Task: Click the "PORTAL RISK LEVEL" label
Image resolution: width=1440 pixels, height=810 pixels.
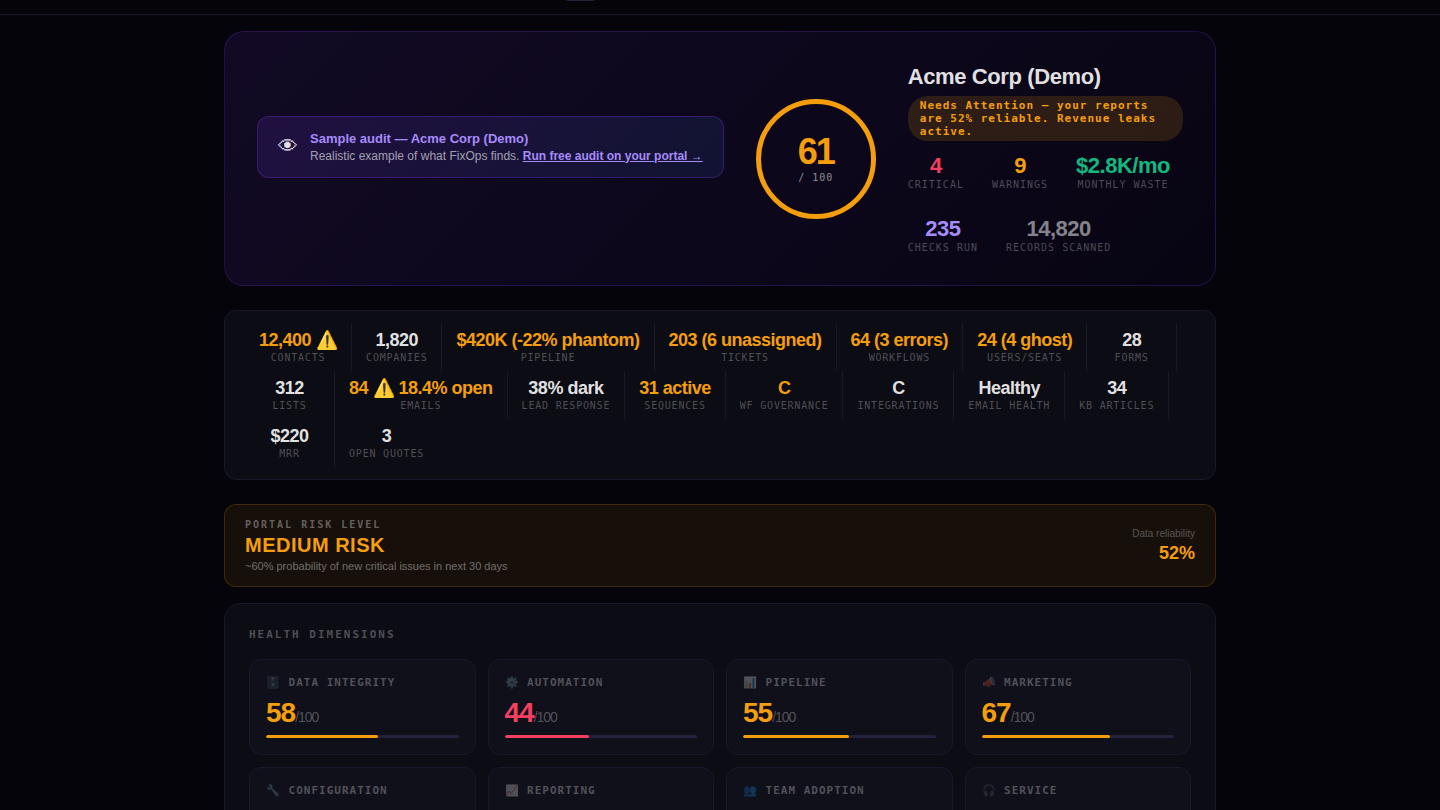Action: point(313,524)
